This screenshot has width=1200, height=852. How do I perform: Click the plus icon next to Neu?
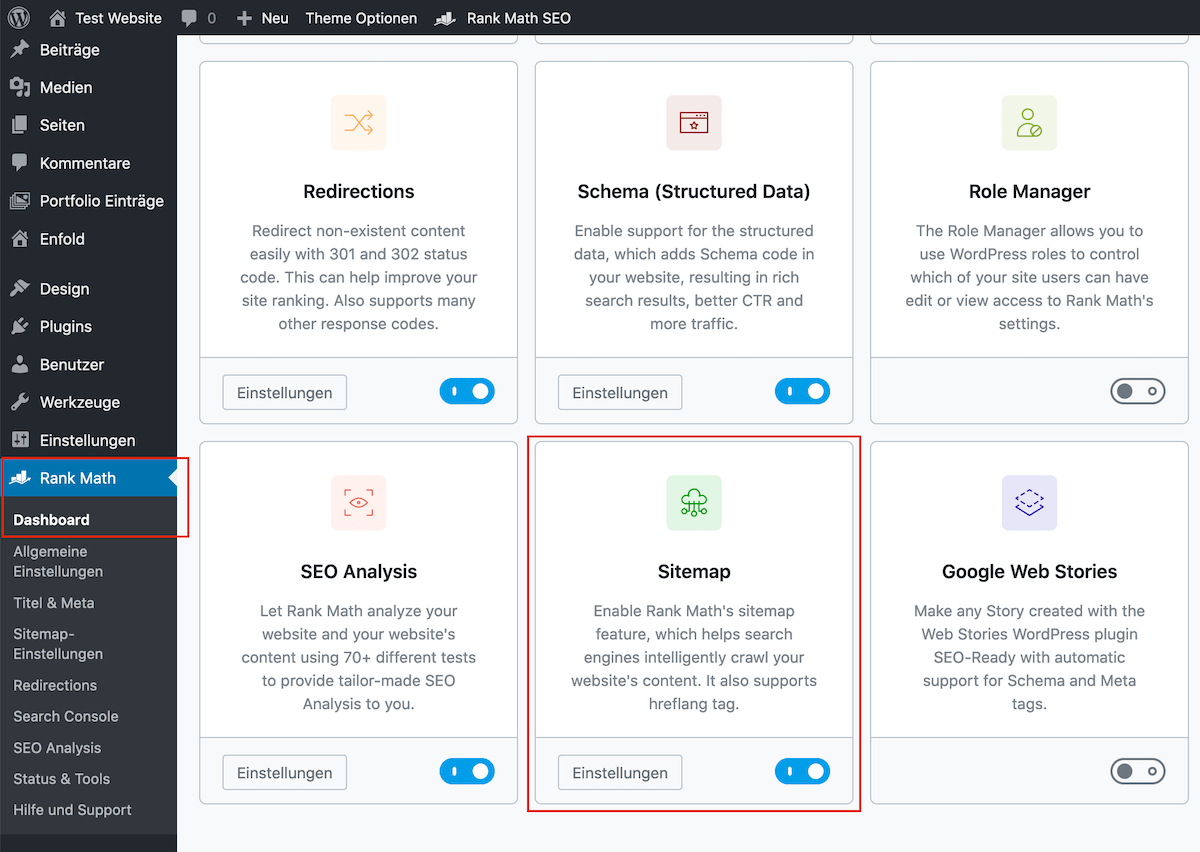(245, 18)
